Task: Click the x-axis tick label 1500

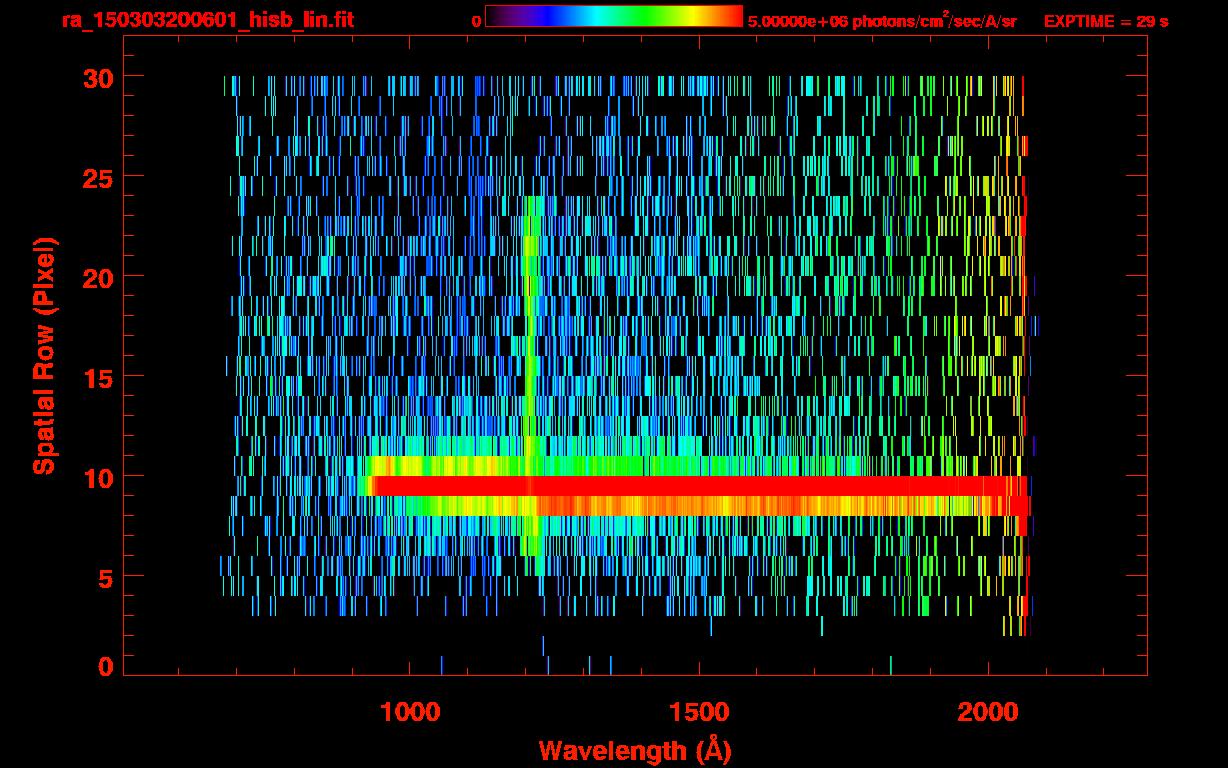Action: click(x=699, y=712)
